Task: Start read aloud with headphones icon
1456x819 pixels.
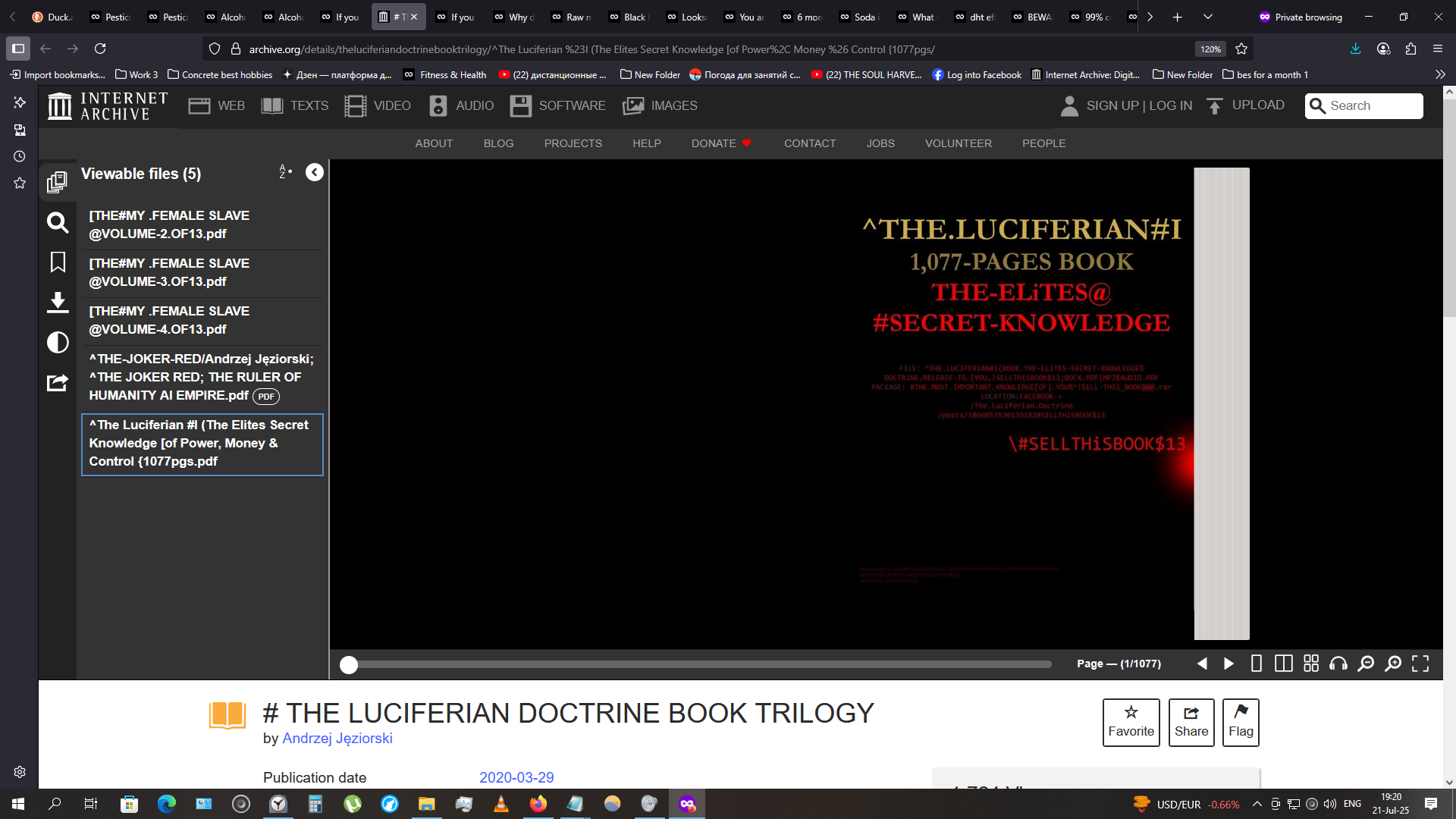Action: click(x=1338, y=664)
